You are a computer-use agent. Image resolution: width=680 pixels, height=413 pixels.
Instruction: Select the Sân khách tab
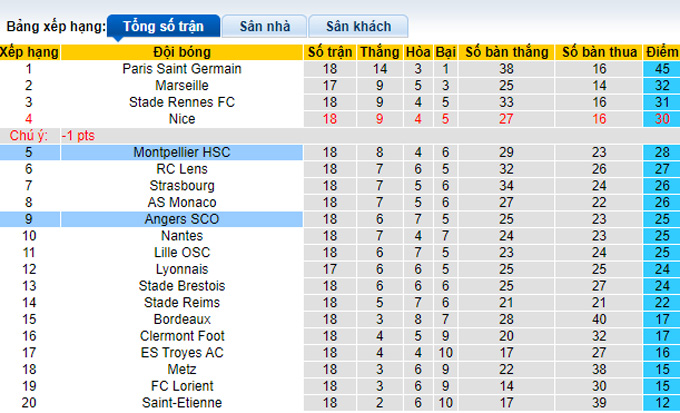point(358,26)
